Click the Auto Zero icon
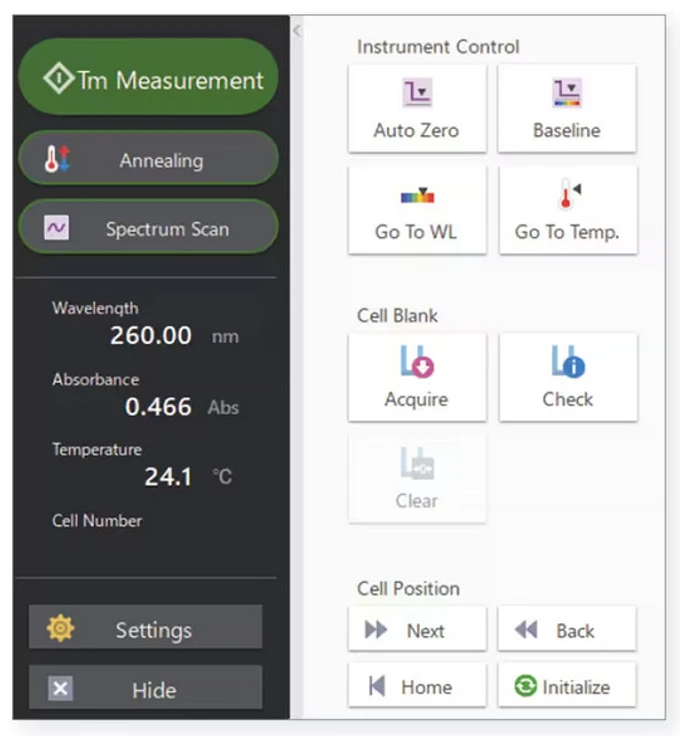680x736 pixels. pos(416,94)
